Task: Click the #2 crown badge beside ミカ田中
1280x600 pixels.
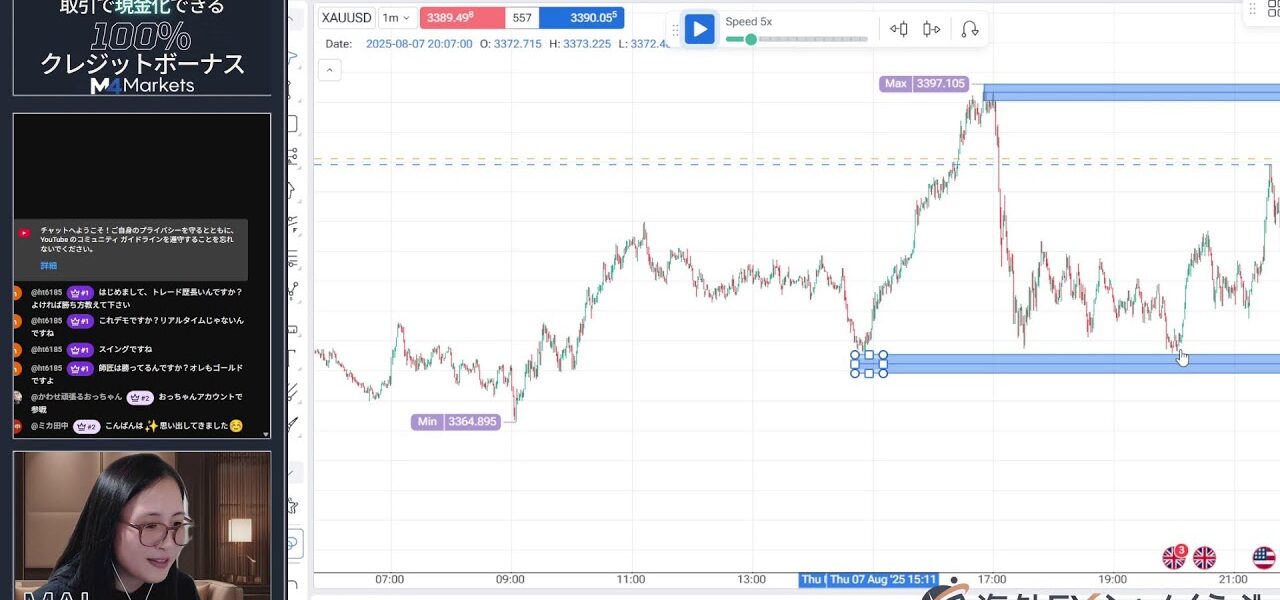Action: click(x=86, y=427)
